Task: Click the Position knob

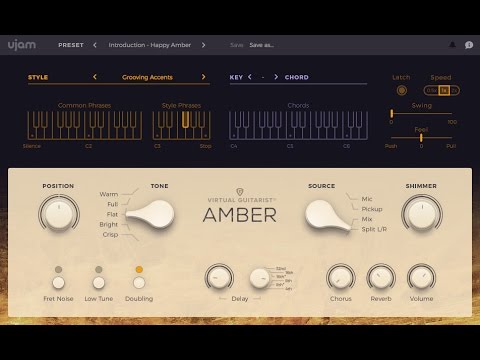Action: [59, 214]
